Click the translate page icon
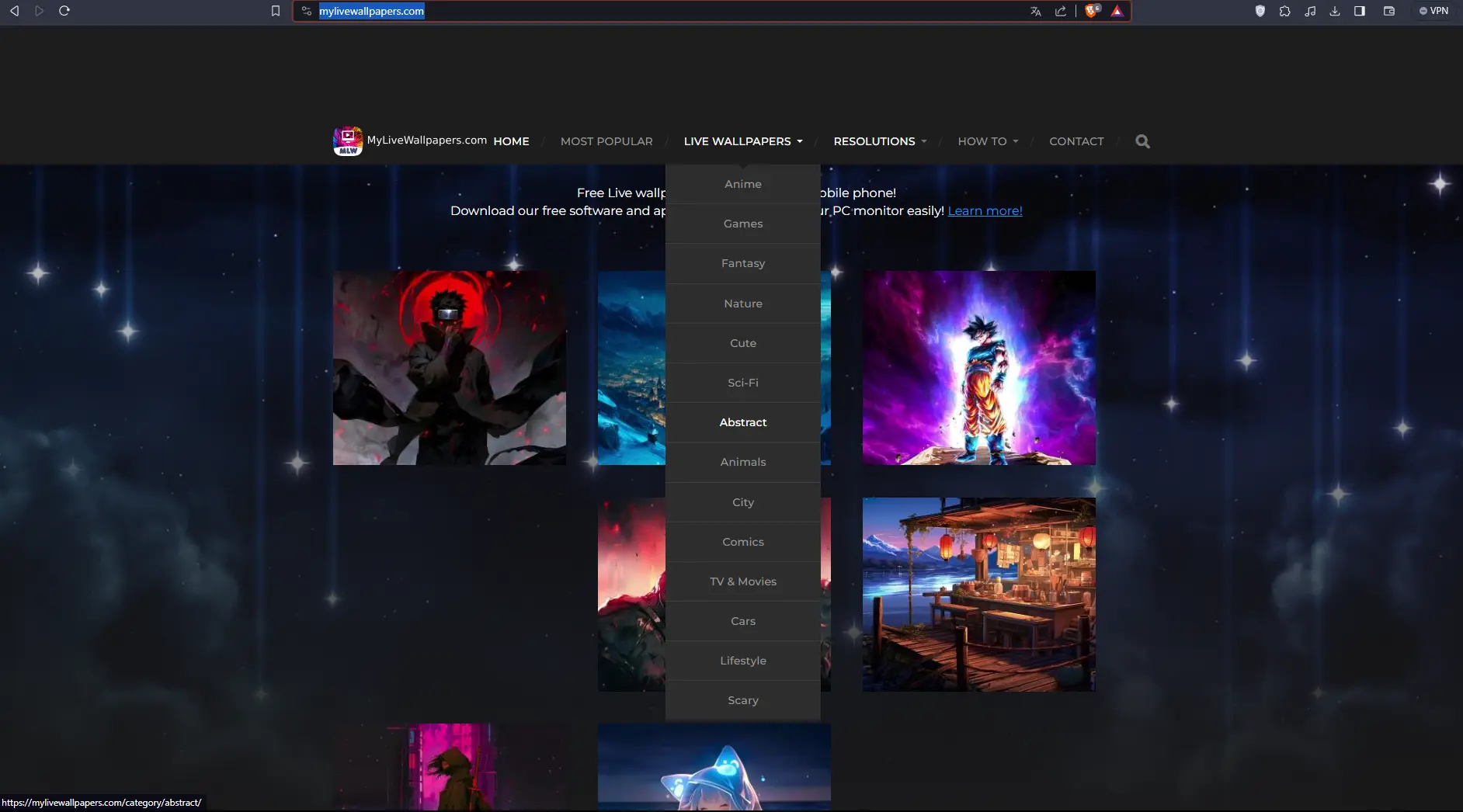The image size is (1463, 812). point(1036,11)
